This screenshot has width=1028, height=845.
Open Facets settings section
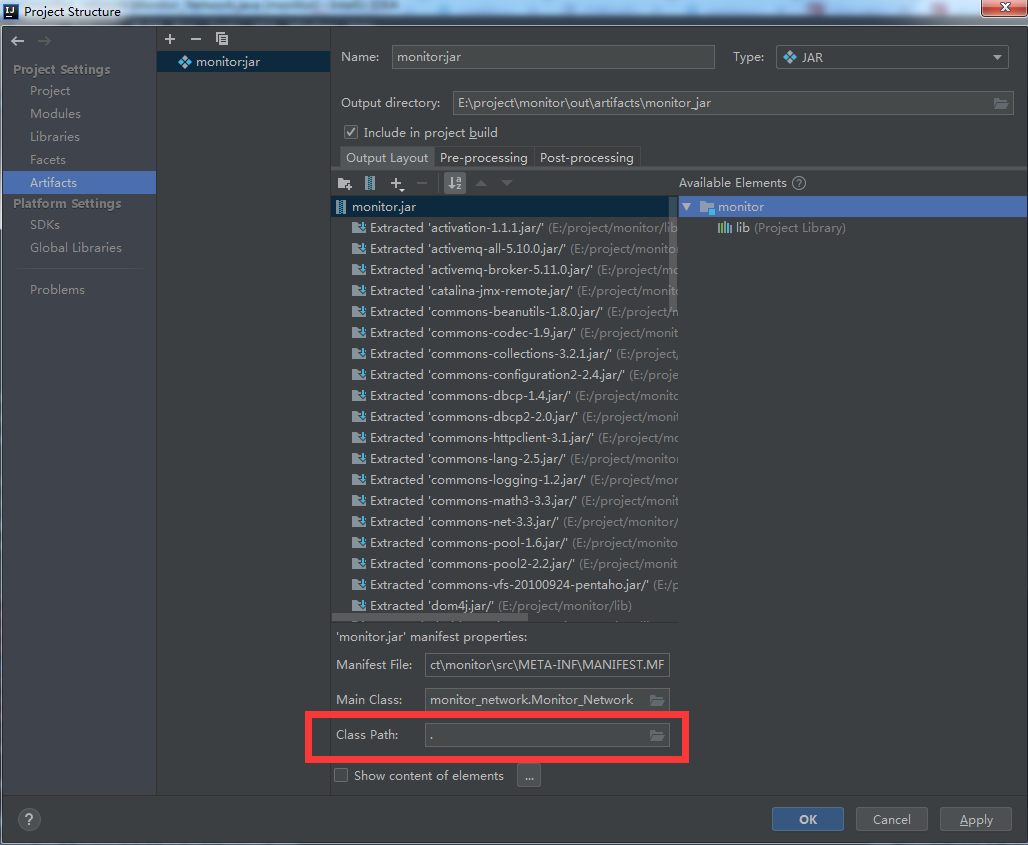47,159
